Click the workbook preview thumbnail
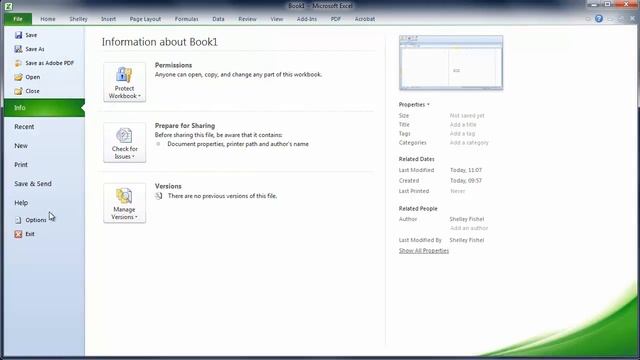The height and width of the screenshot is (360, 640). point(451,62)
